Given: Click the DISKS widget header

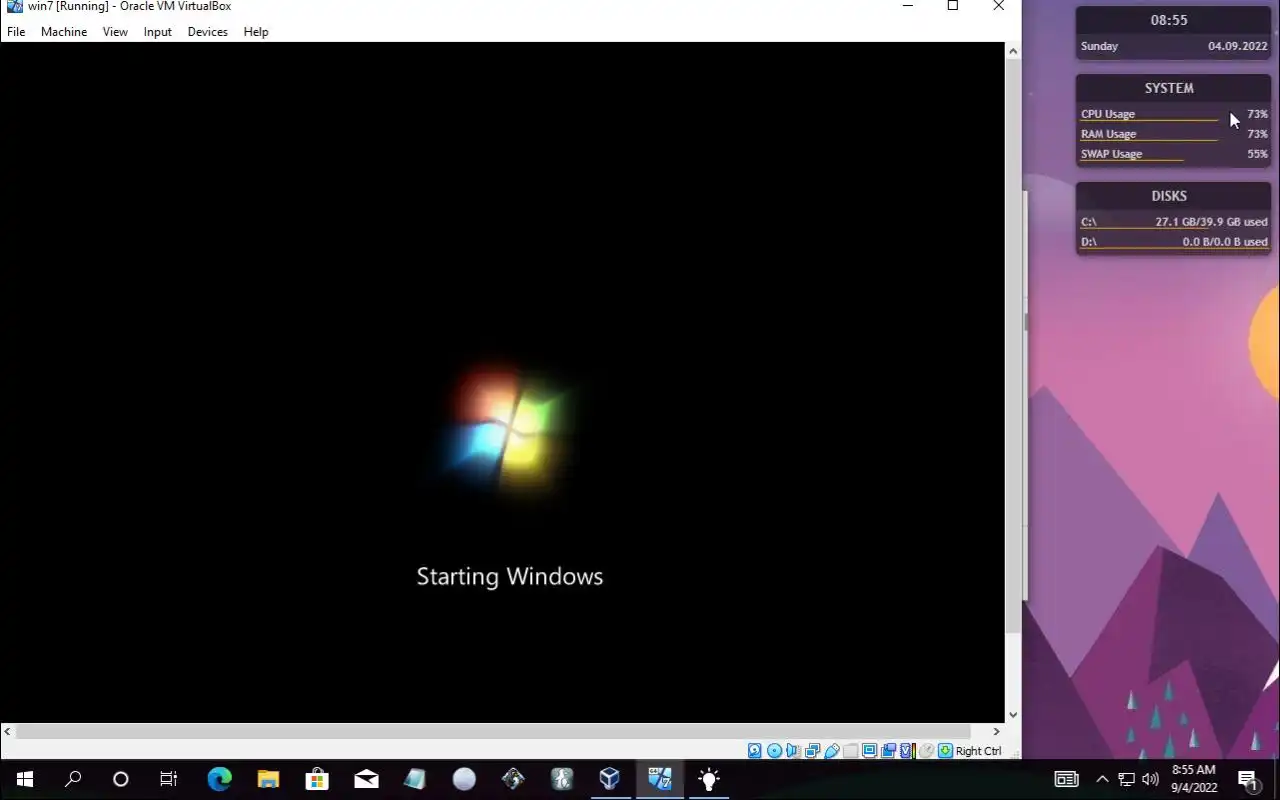Looking at the screenshot, I should pos(1169,196).
